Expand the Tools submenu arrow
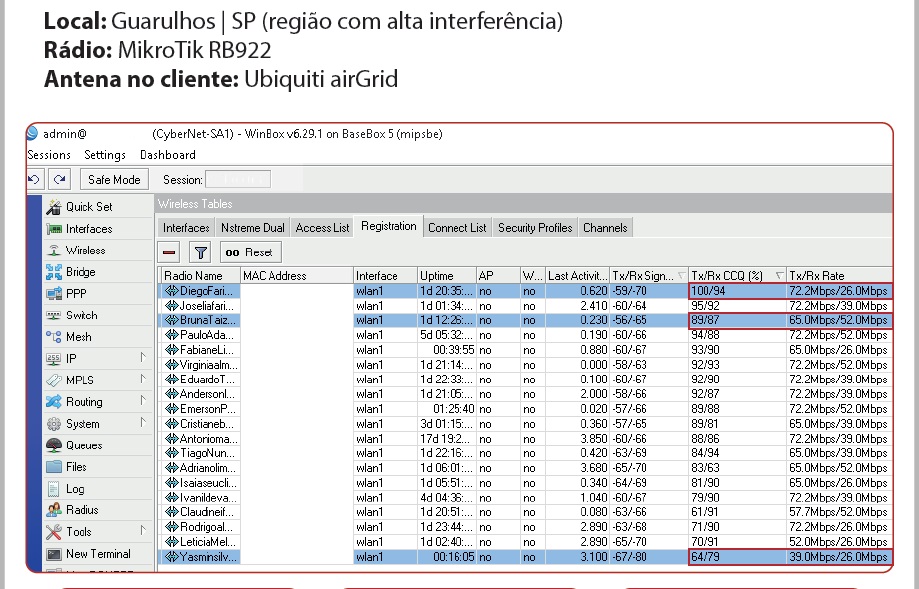Image resolution: width=919 pixels, height=589 pixels. click(142, 531)
